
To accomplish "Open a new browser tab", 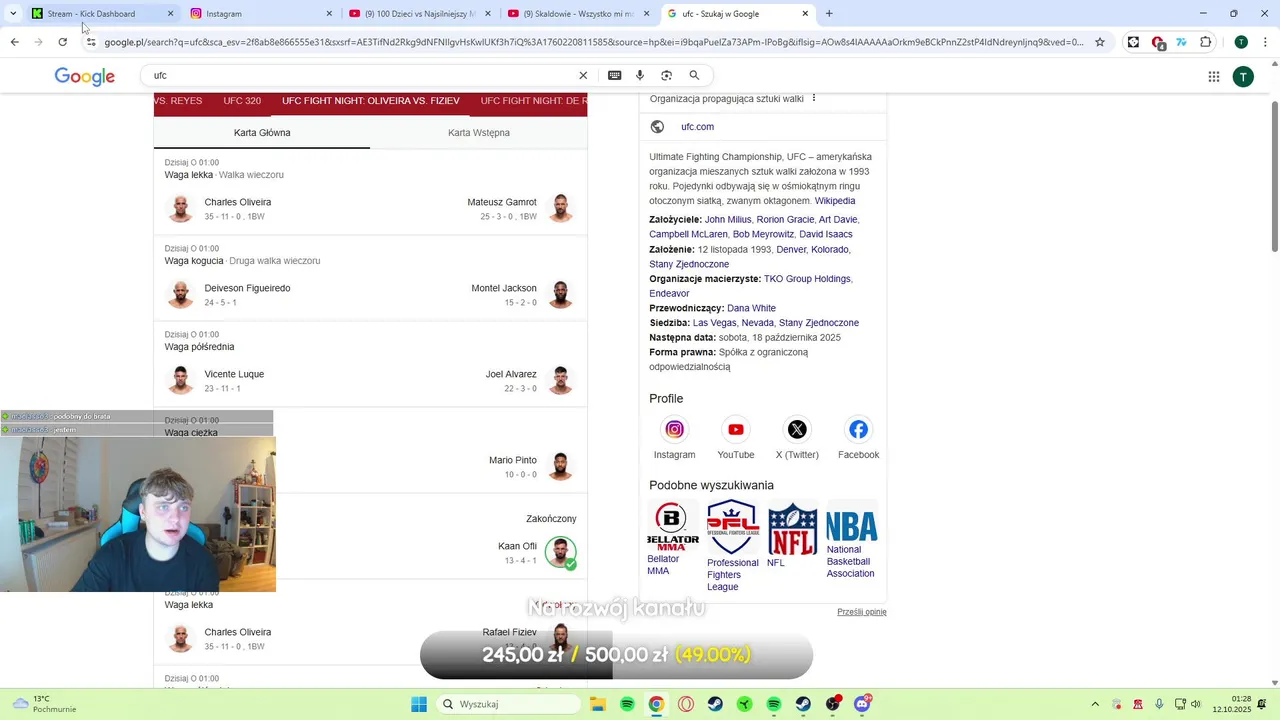I will coord(829,13).
